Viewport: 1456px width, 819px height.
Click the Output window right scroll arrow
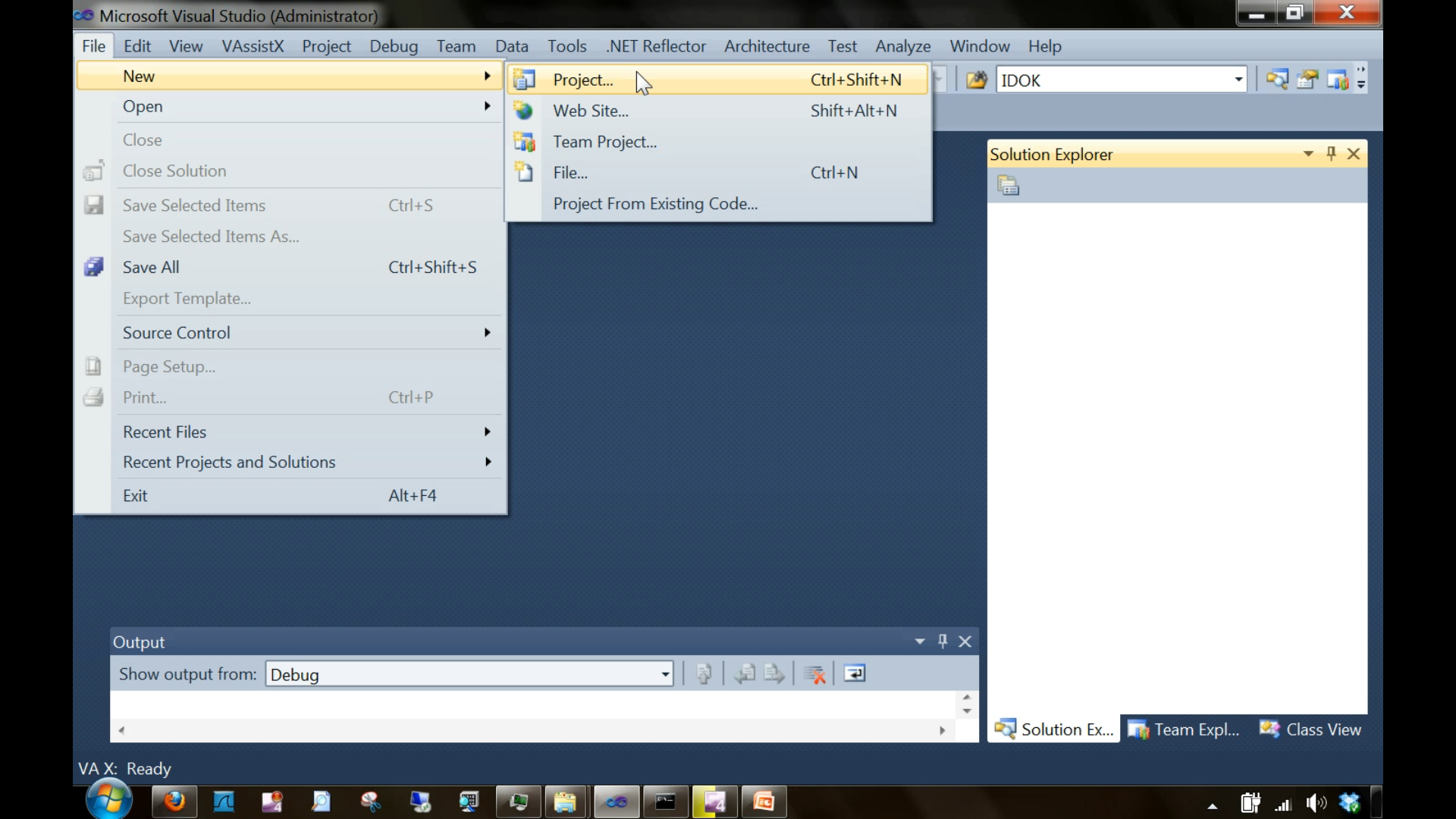[942, 730]
